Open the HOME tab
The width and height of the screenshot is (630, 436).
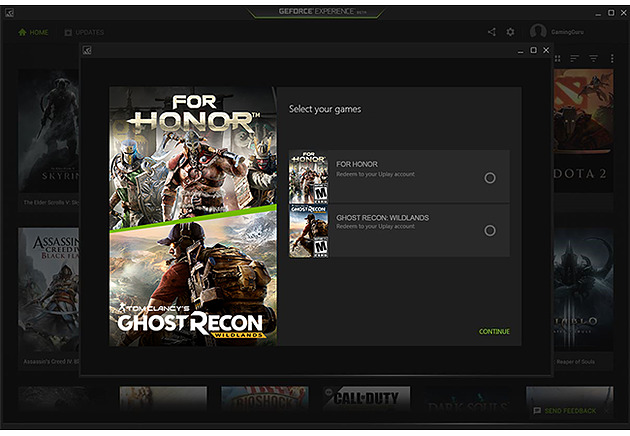tap(33, 33)
